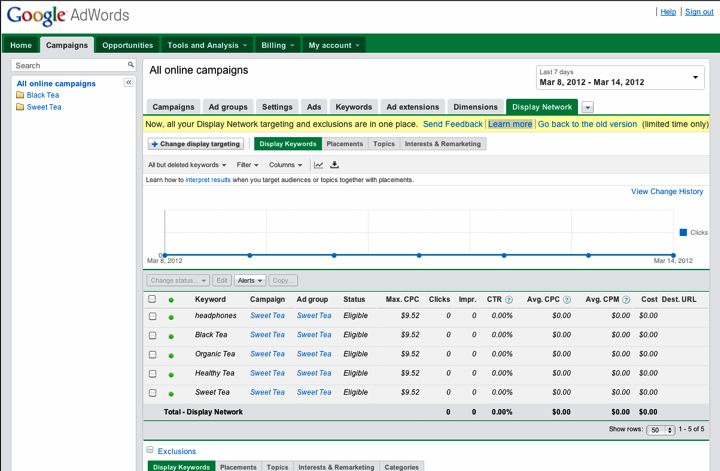Click the Sign out link
Viewport: 720px width, 471px height.
point(699,12)
